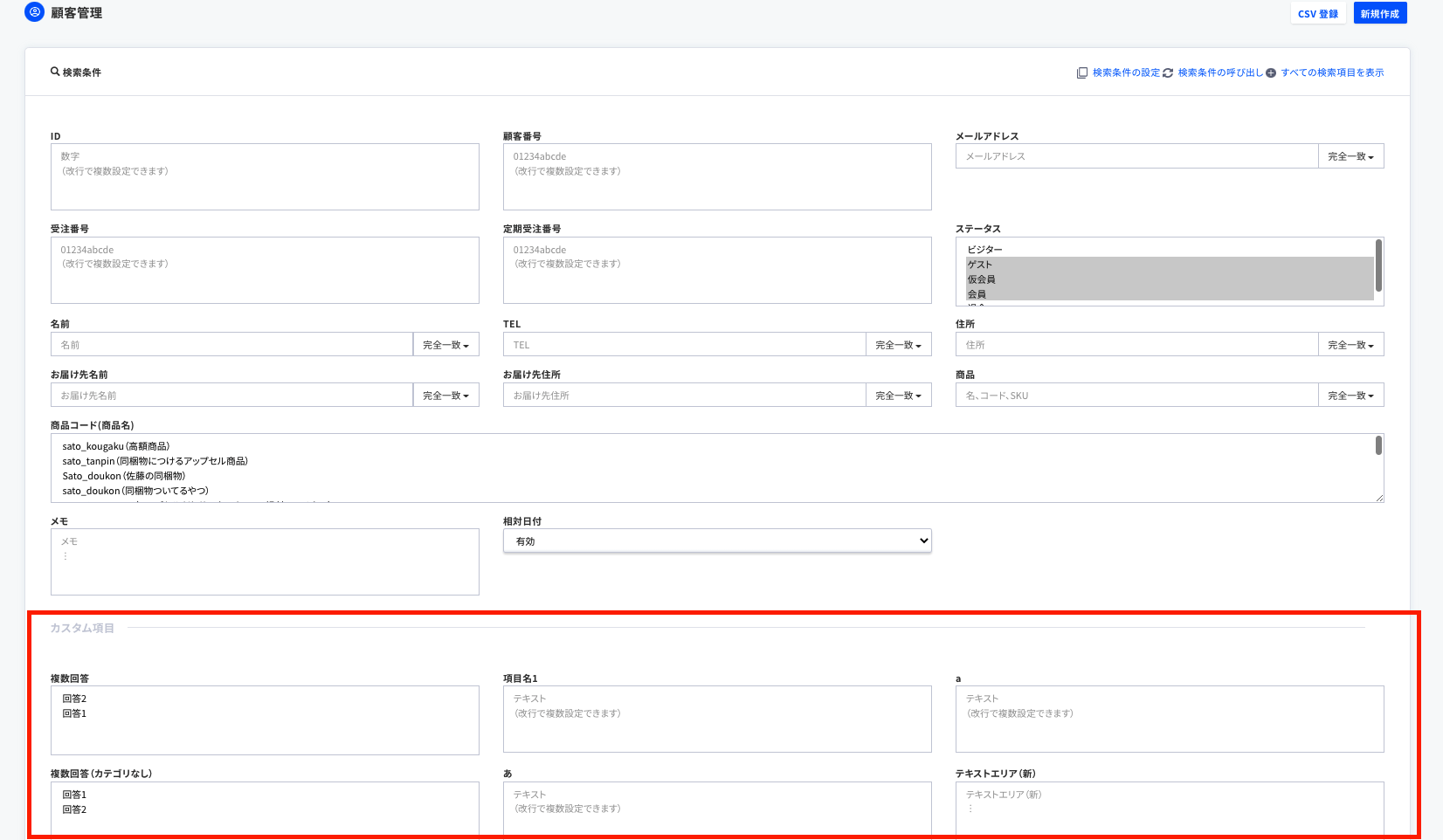Open match-type dropdown for メールアドレス
The width and height of the screenshot is (1443, 840).
[1350, 156]
